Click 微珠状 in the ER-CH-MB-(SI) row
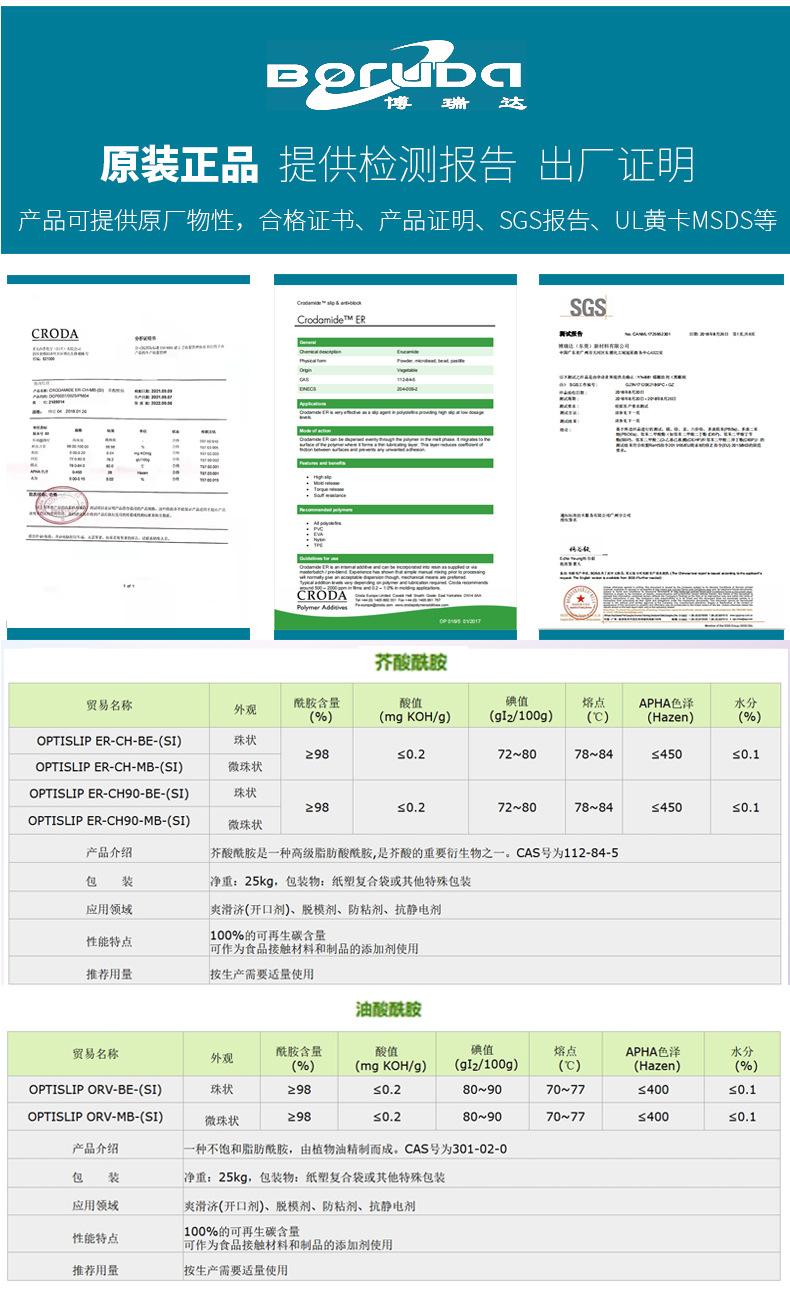This screenshot has height=1305, width=790. (x=245, y=768)
